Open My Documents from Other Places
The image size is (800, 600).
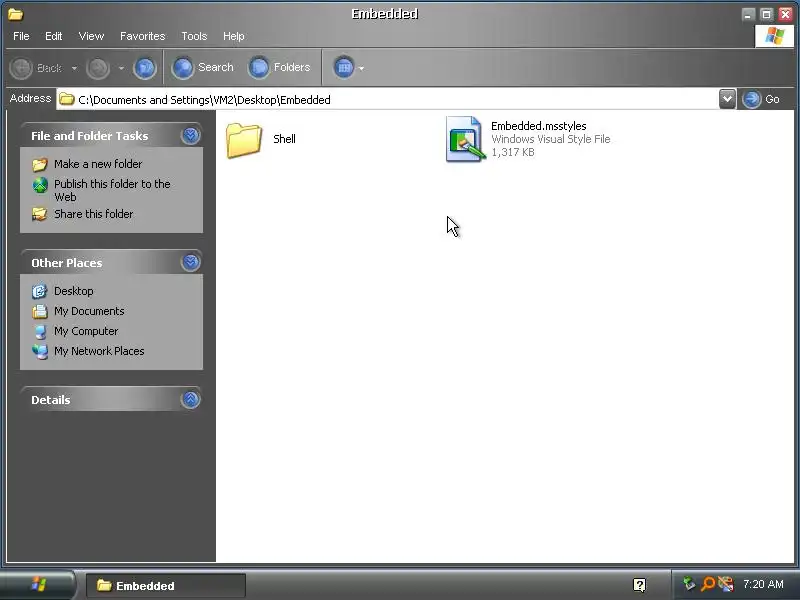point(89,311)
